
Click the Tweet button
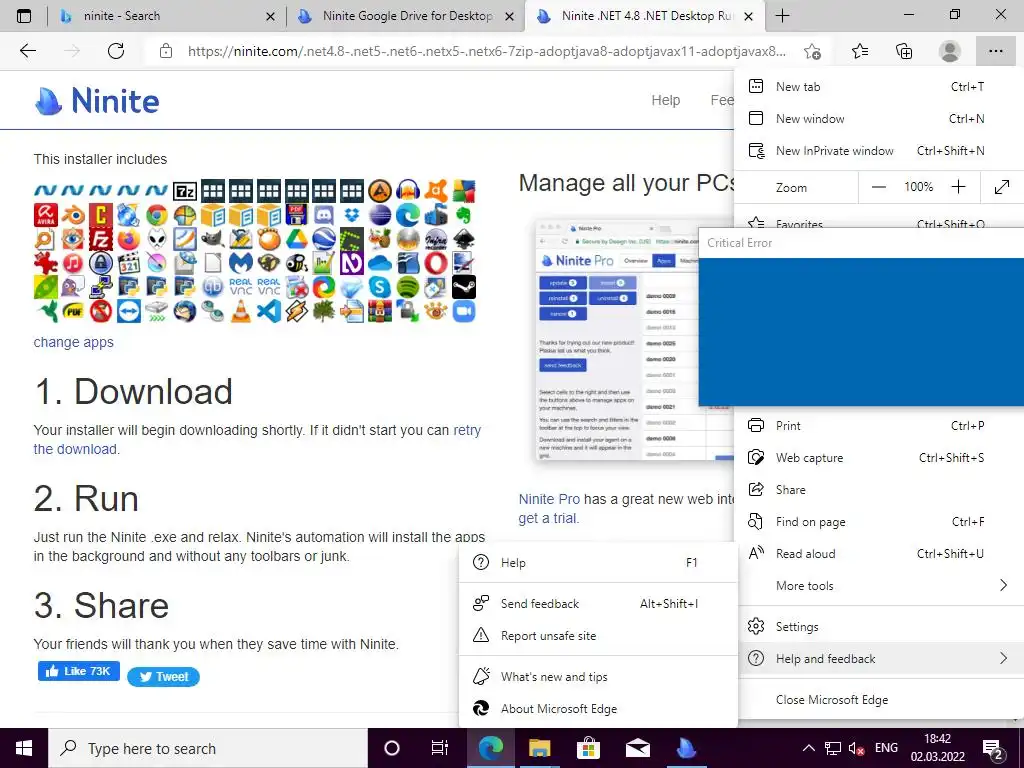coord(163,677)
